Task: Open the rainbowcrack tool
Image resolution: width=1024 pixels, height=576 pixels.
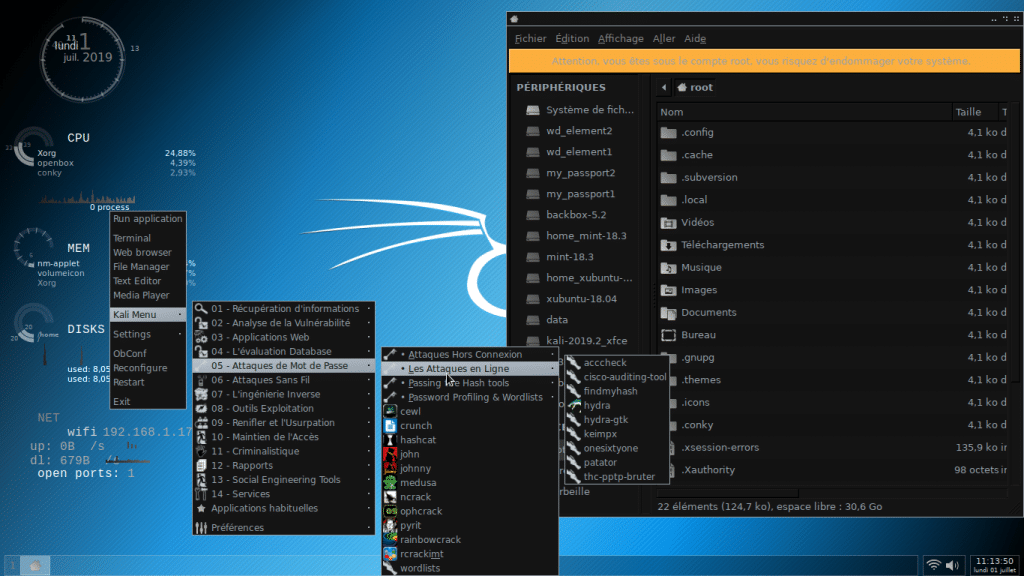Action: click(x=430, y=539)
